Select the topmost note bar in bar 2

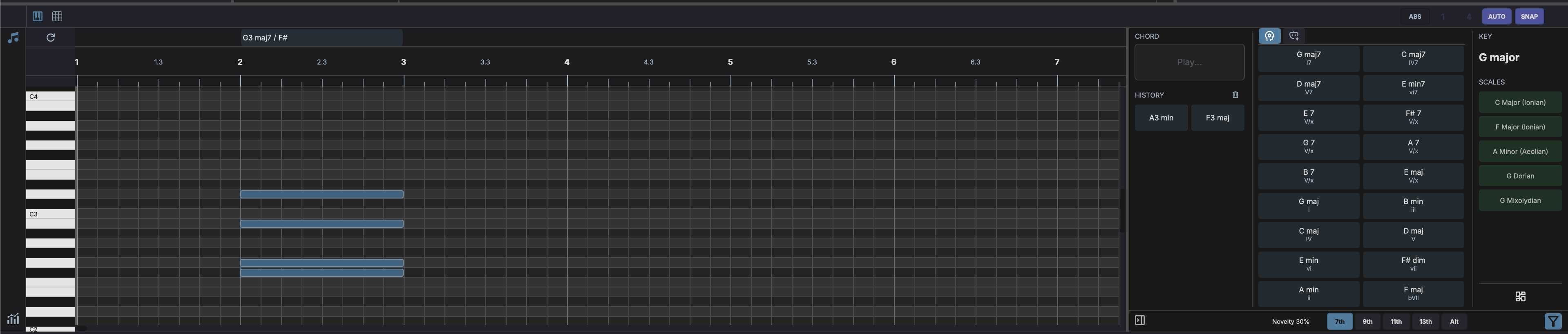pos(322,195)
